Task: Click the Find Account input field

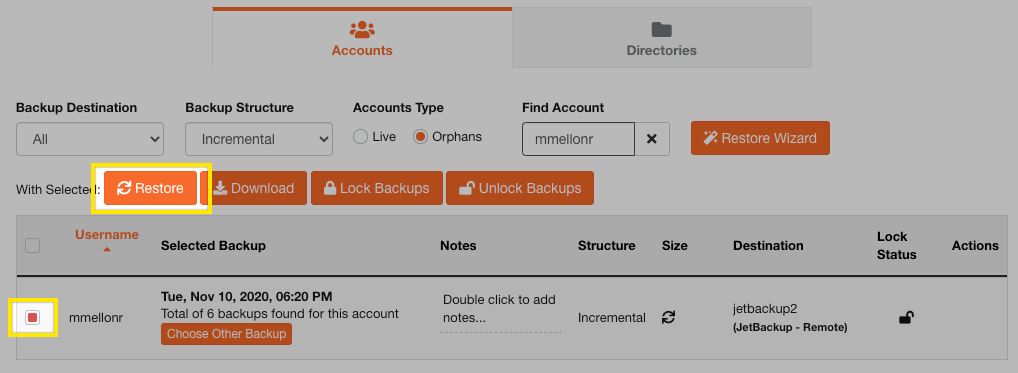Action: click(578, 139)
